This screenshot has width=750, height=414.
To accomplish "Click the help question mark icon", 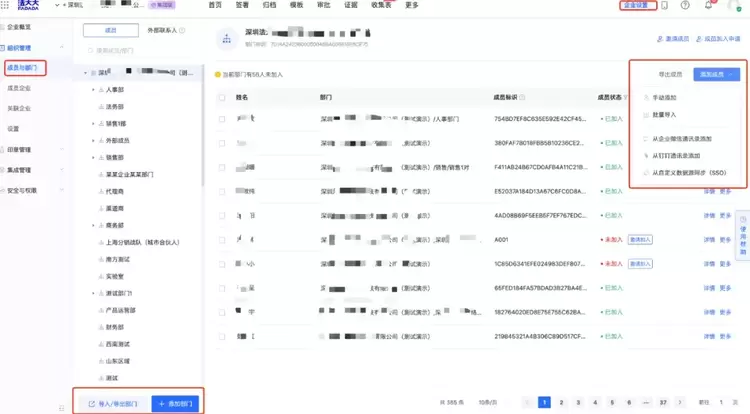I will coord(685,5).
